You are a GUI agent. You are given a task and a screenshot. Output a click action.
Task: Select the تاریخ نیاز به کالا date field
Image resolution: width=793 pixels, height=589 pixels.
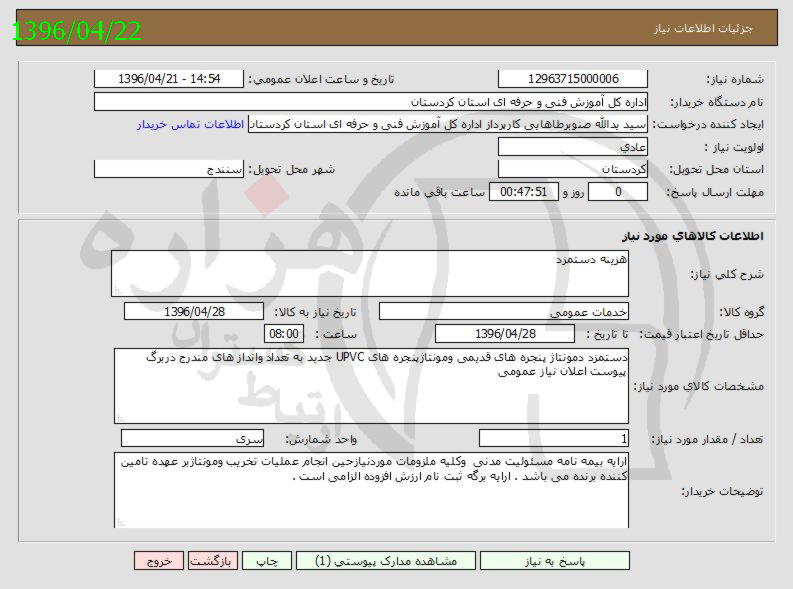[194, 311]
